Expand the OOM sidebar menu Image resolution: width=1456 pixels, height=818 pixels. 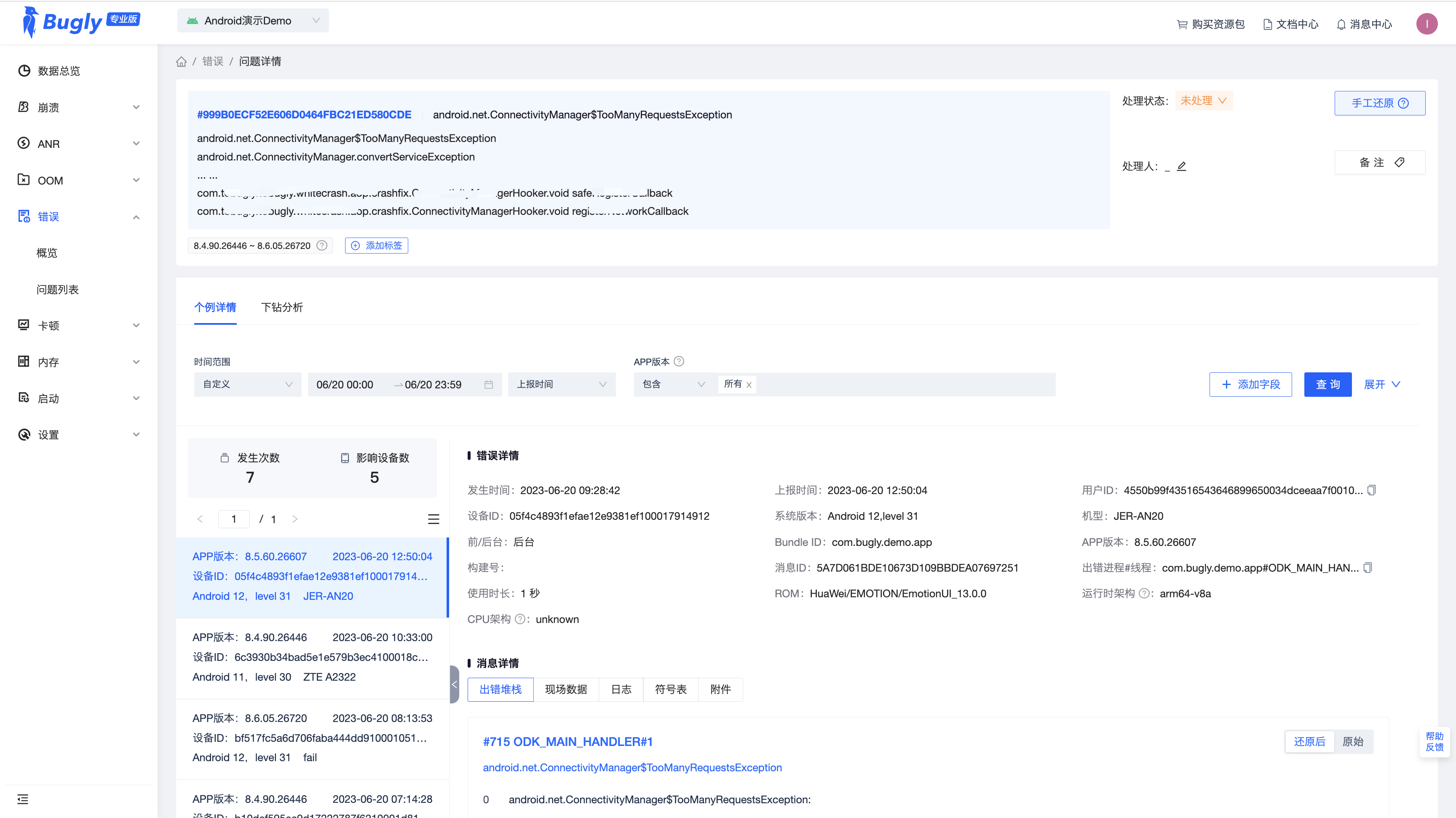point(78,180)
